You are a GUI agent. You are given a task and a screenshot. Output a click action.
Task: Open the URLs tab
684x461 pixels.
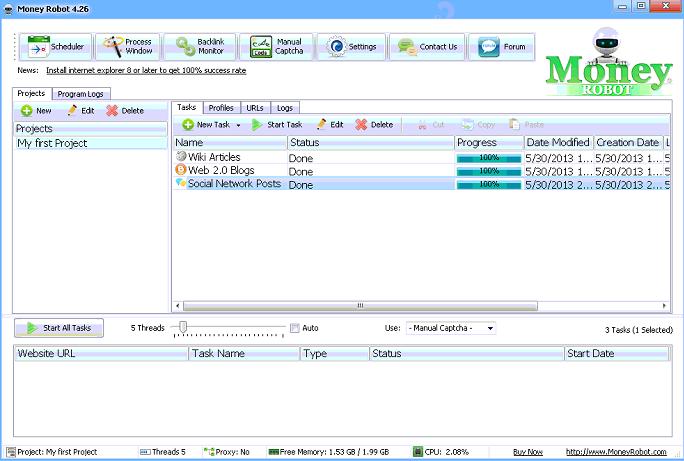(x=255, y=108)
